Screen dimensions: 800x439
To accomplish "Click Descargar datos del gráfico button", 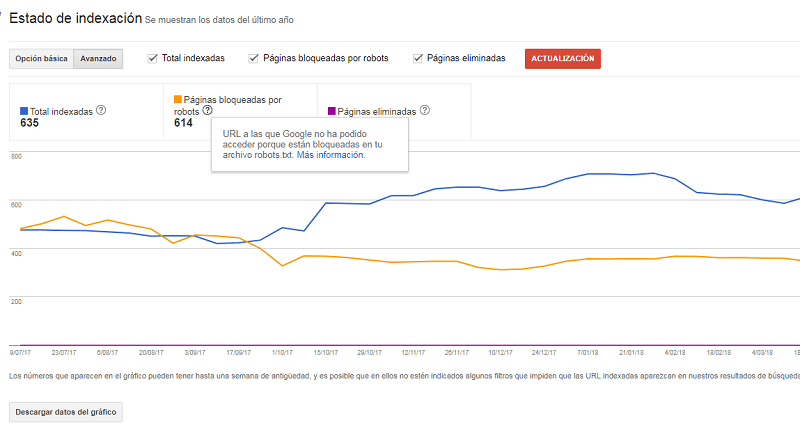I will [x=66, y=412].
